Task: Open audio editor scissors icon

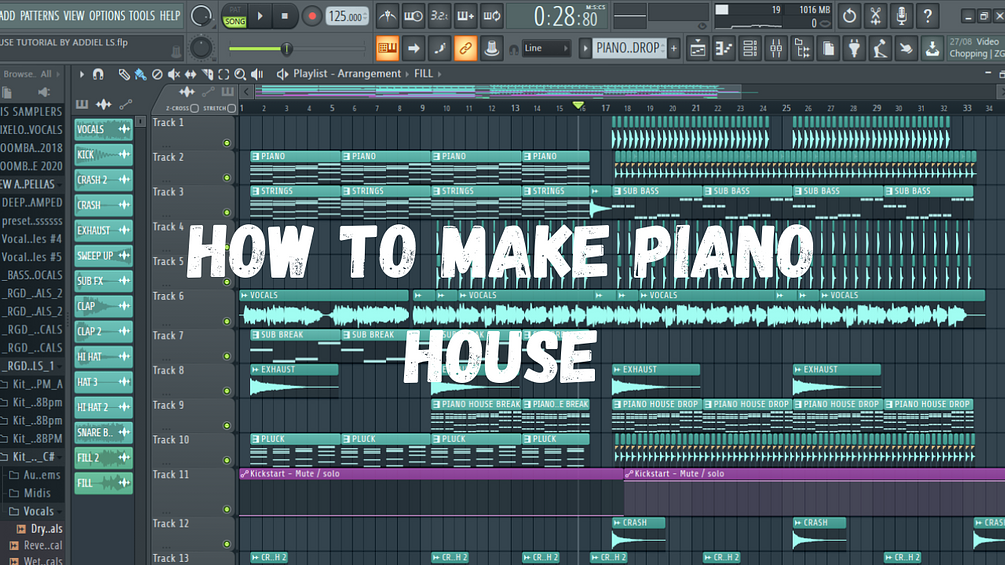Action: [876, 16]
